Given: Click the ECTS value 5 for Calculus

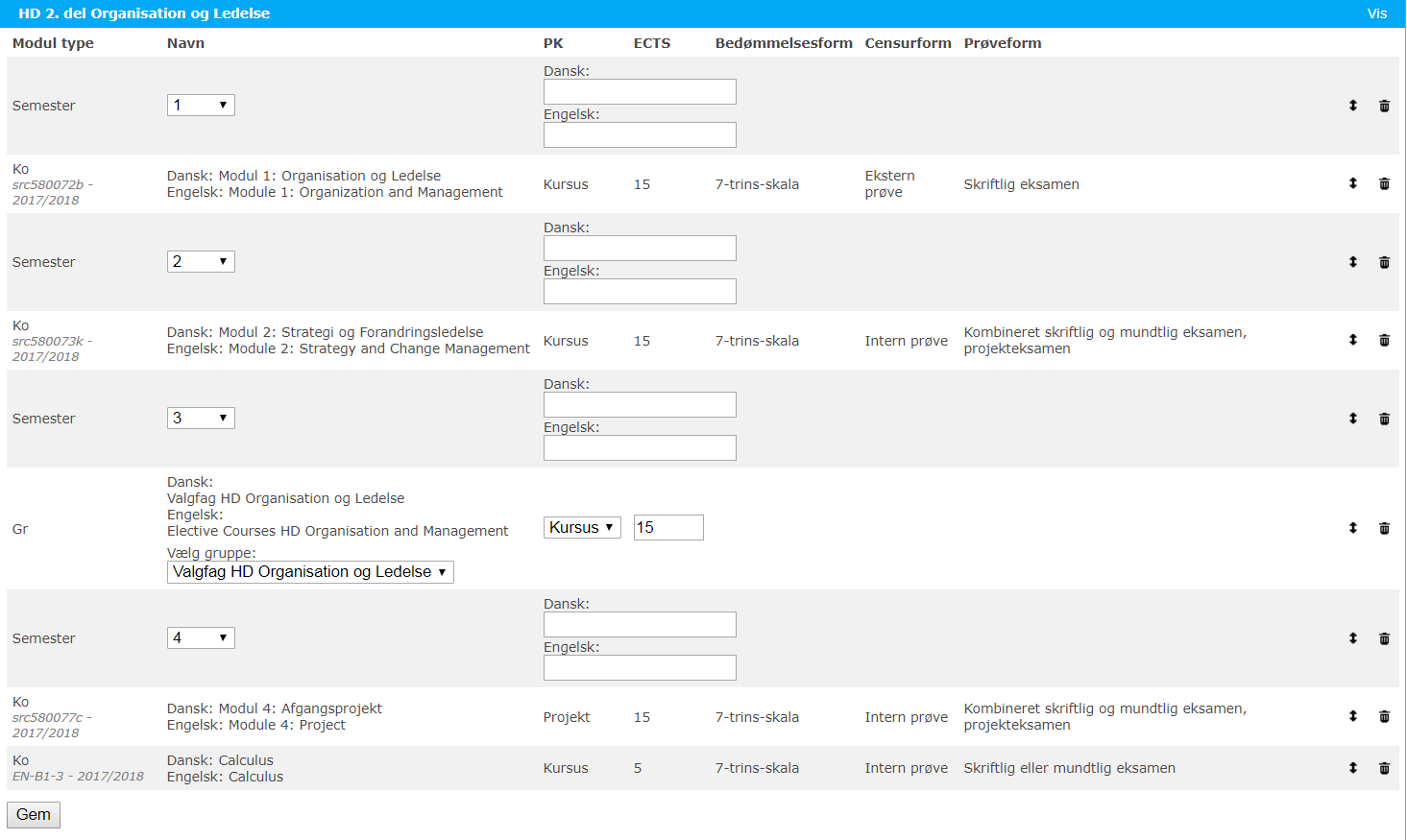Looking at the screenshot, I should click(x=638, y=768).
